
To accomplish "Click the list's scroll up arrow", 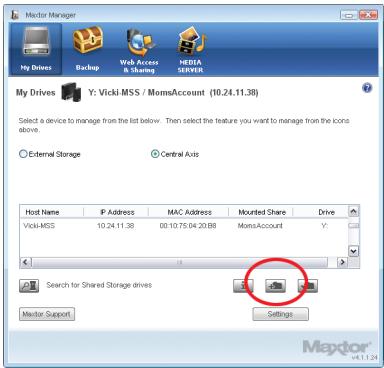I will click(353, 211).
